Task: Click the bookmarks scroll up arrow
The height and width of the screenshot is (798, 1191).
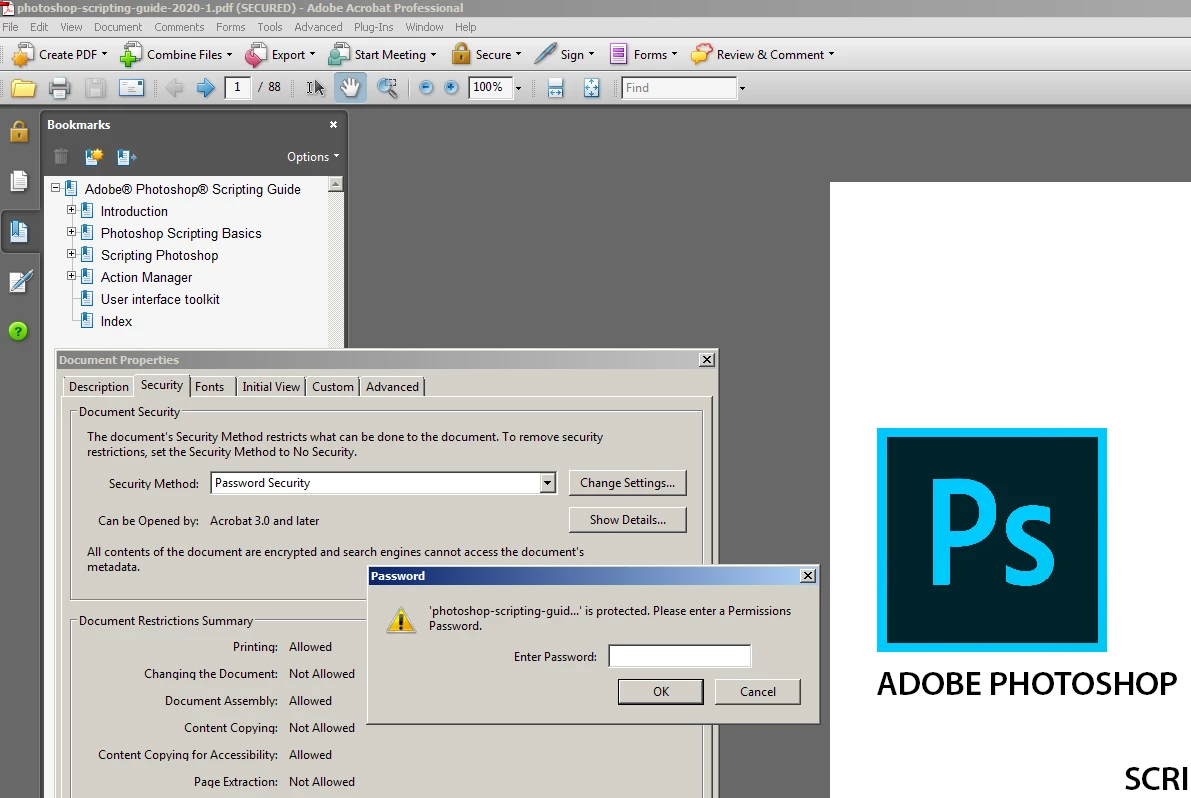Action: 335,185
